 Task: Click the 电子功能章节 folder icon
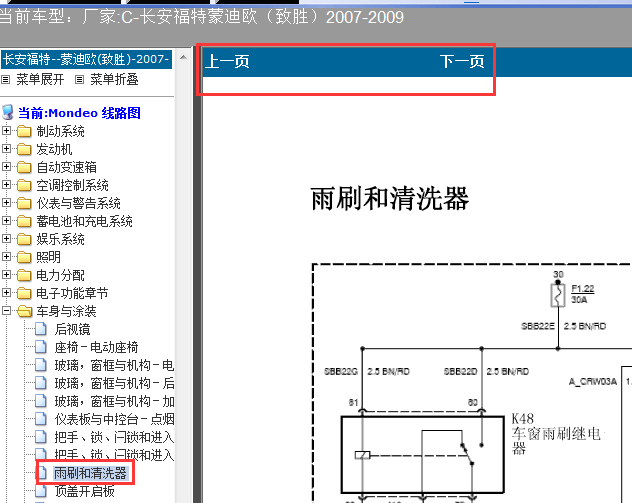(x=24, y=293)
